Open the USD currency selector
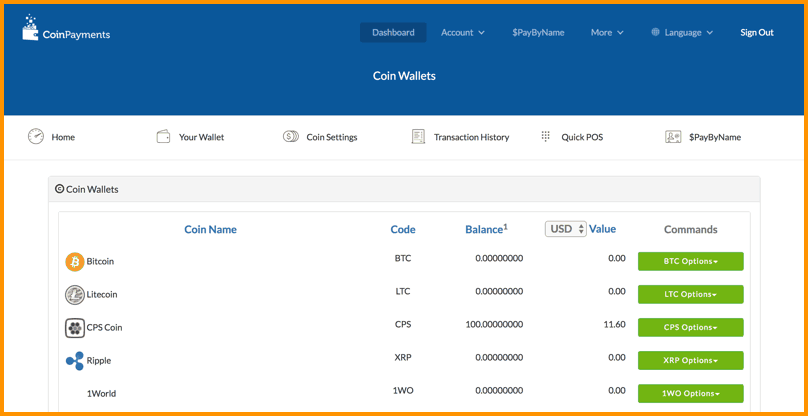Screen dimensions: 808x416 coord(566,229)
